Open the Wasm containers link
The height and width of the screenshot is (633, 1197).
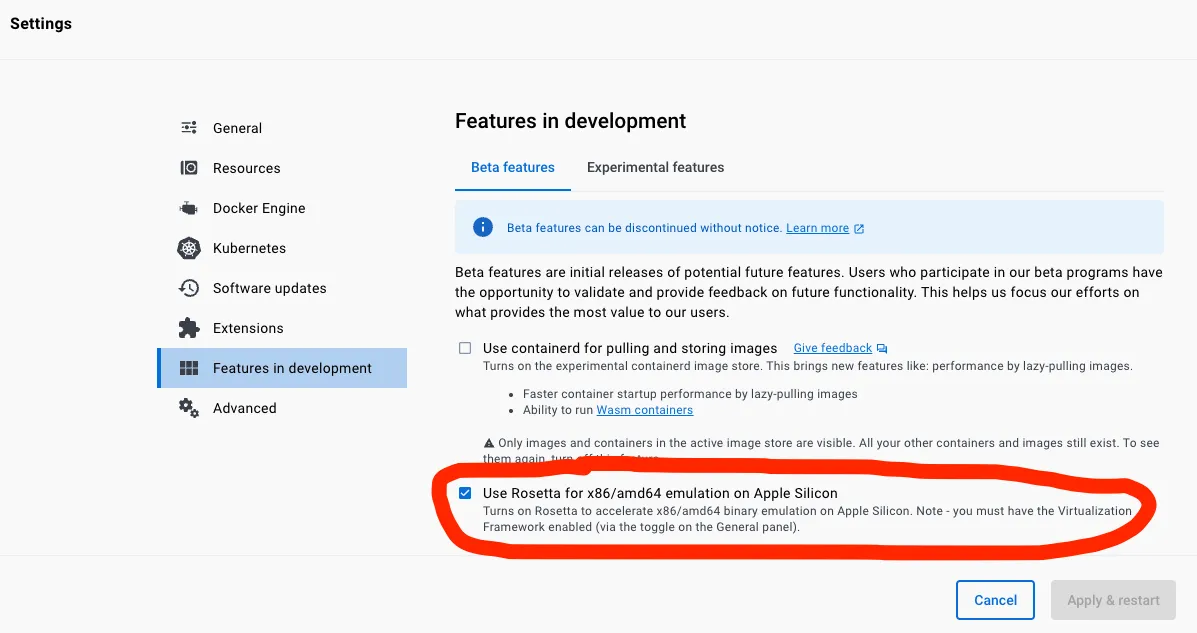(644, 410)
